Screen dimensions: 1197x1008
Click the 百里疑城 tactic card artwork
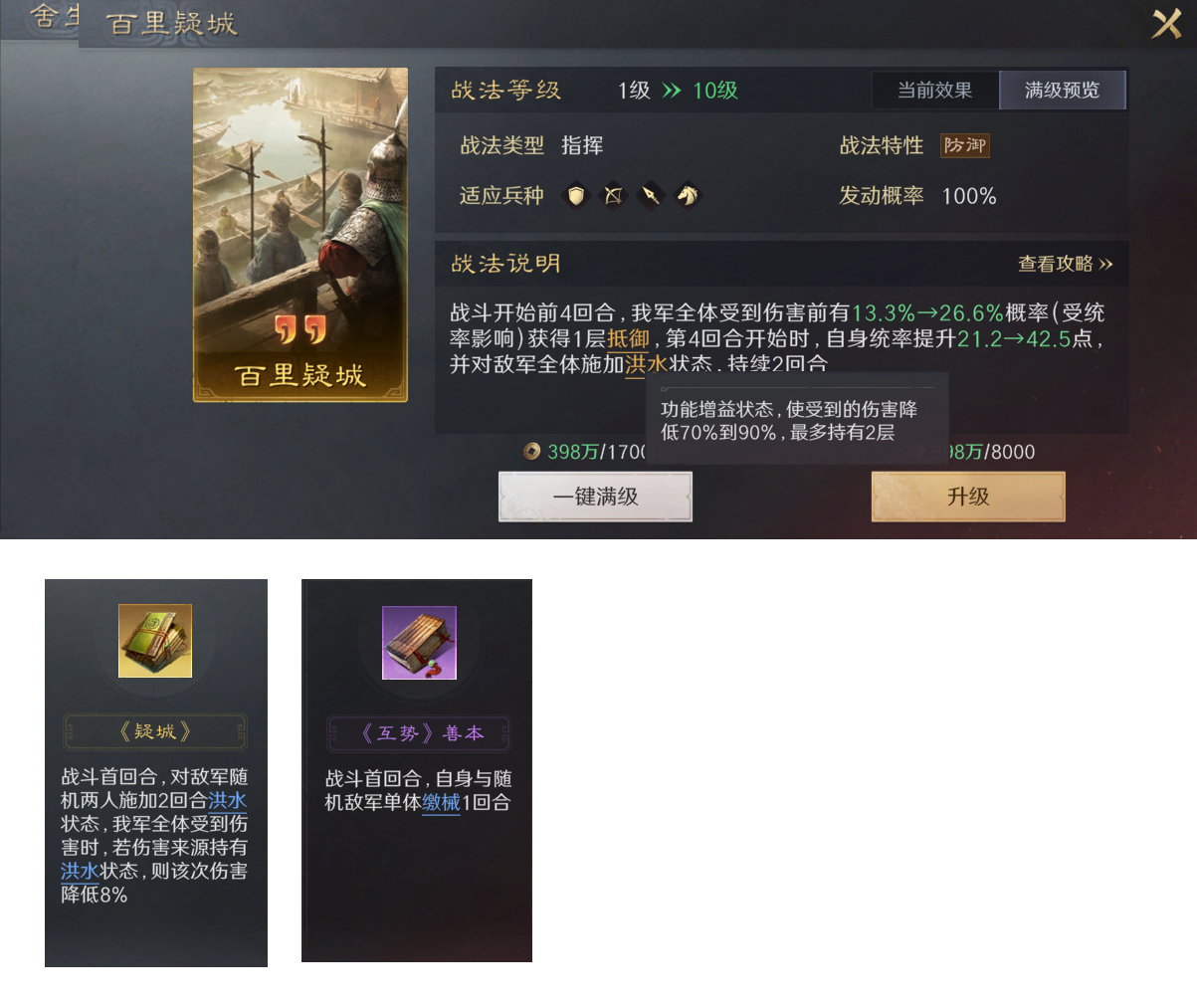300,235
